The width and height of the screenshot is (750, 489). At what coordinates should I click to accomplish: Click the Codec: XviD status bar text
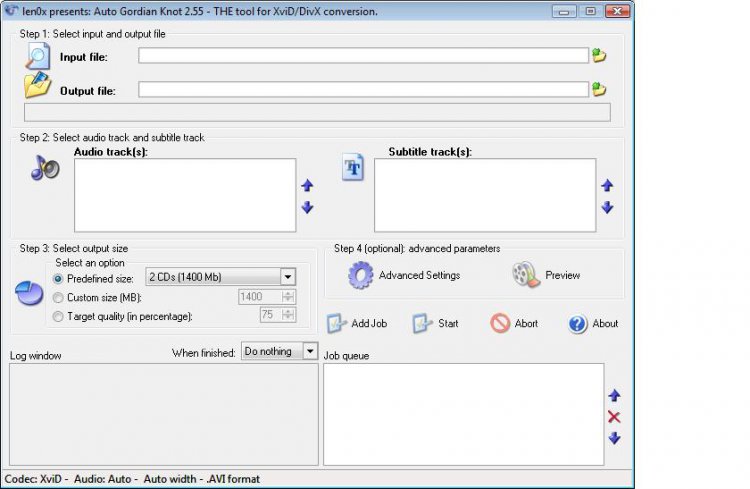[x=33, y=479]
